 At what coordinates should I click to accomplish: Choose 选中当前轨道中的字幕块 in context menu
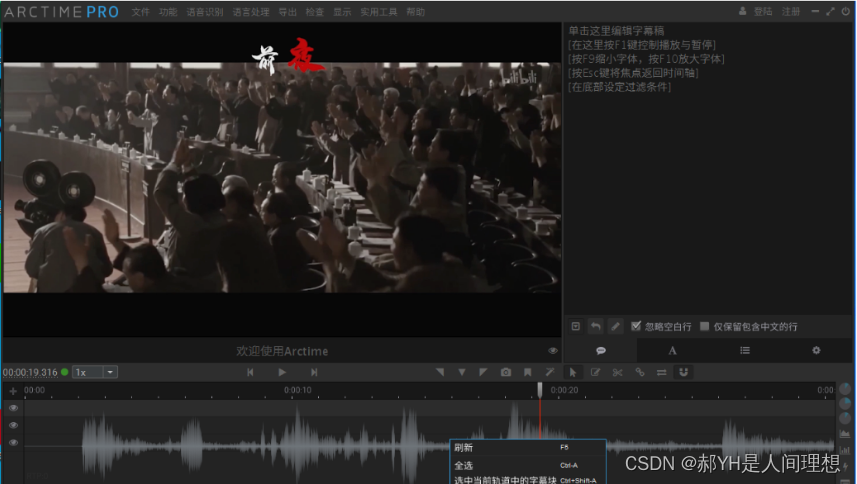tap(527, 480)
